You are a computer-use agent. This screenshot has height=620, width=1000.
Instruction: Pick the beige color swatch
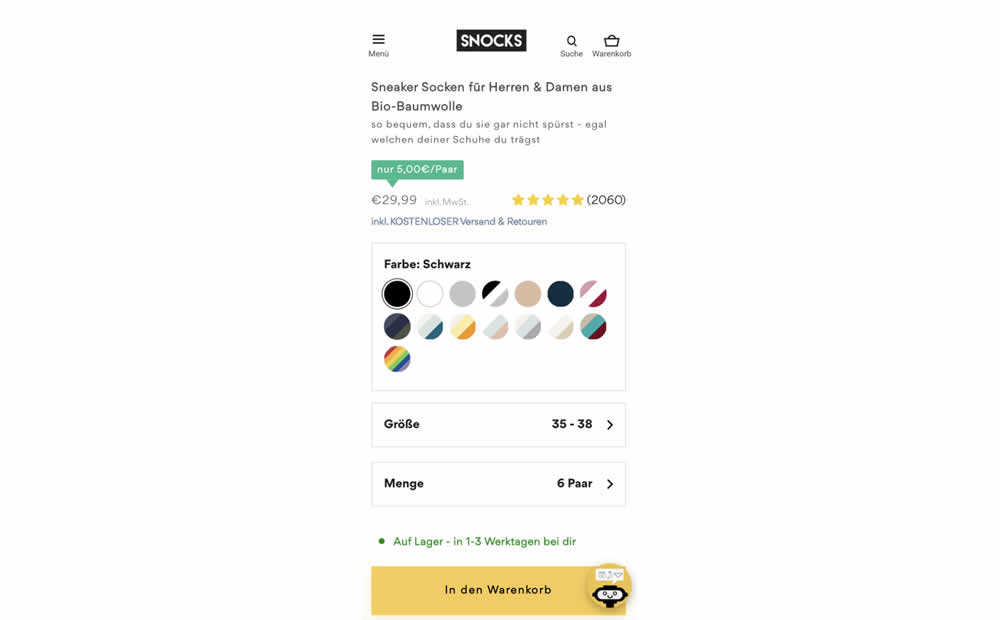(527, 294)
